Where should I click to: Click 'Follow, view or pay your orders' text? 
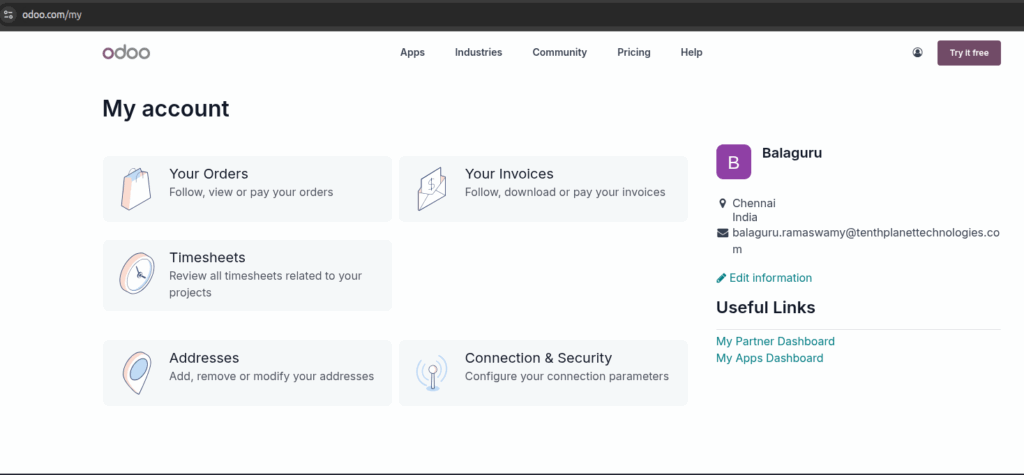click(251, 193)
